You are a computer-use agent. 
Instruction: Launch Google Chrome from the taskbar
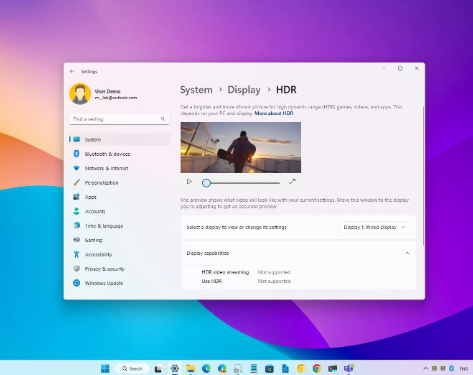[317, 368]
